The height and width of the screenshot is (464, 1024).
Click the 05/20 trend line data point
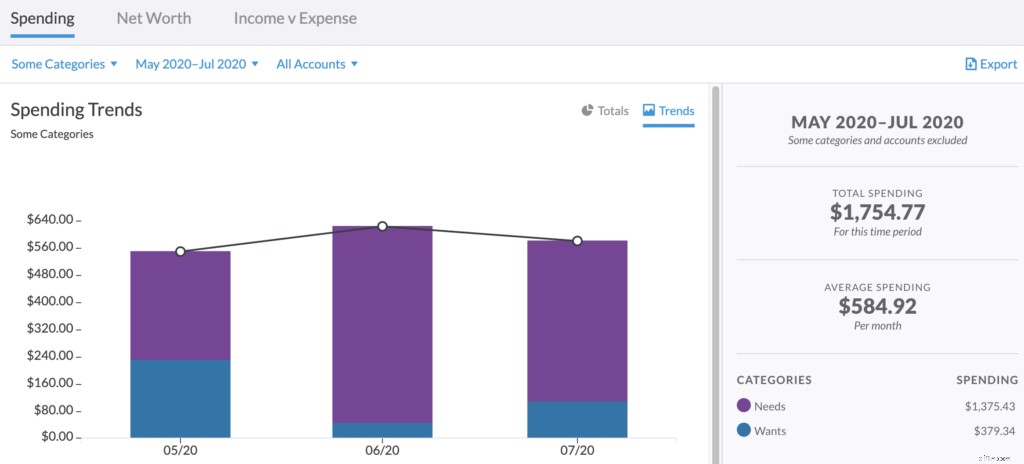(180, 252)
